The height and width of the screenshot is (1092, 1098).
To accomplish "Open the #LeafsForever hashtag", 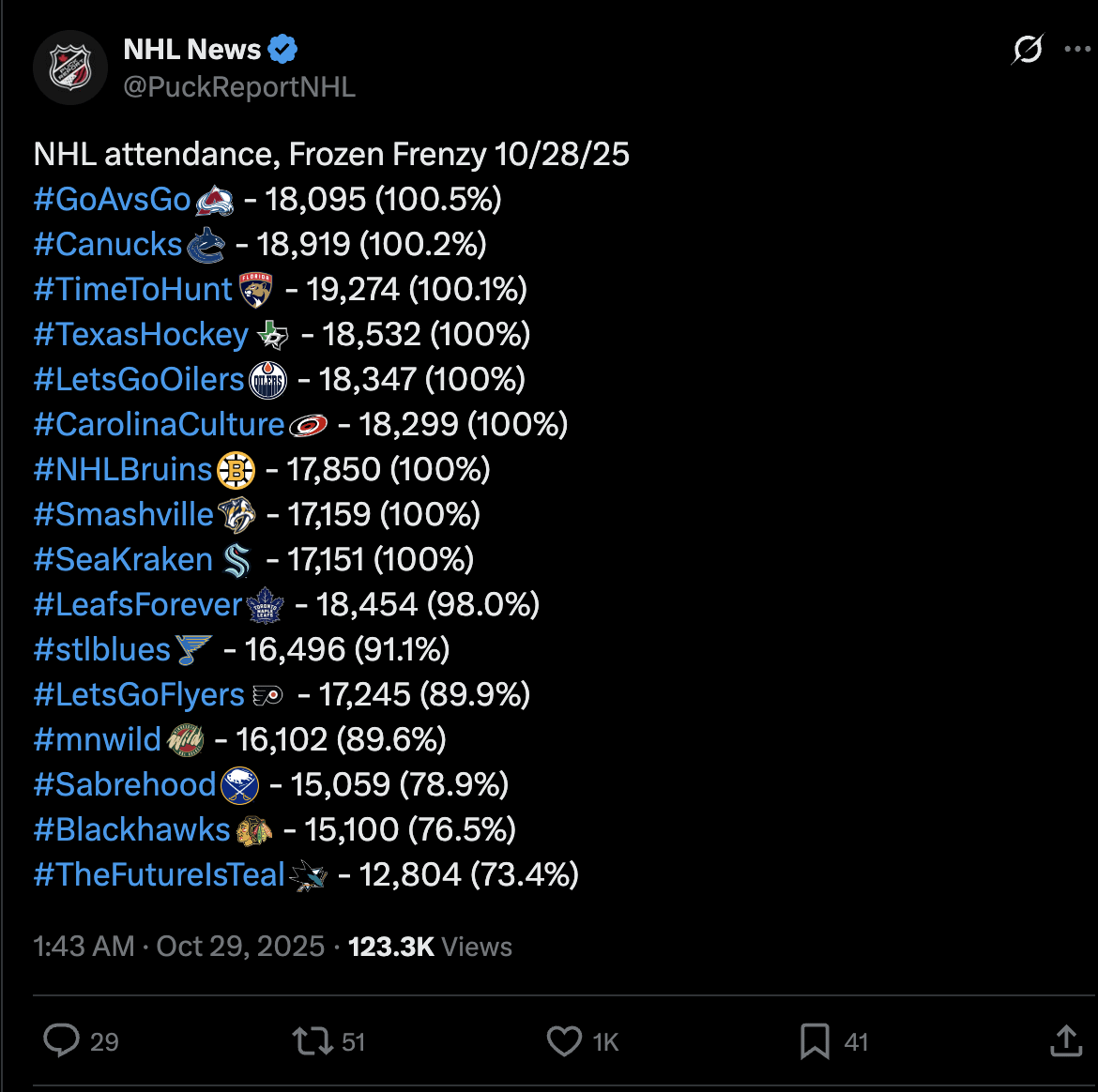I will click(138, 605).
